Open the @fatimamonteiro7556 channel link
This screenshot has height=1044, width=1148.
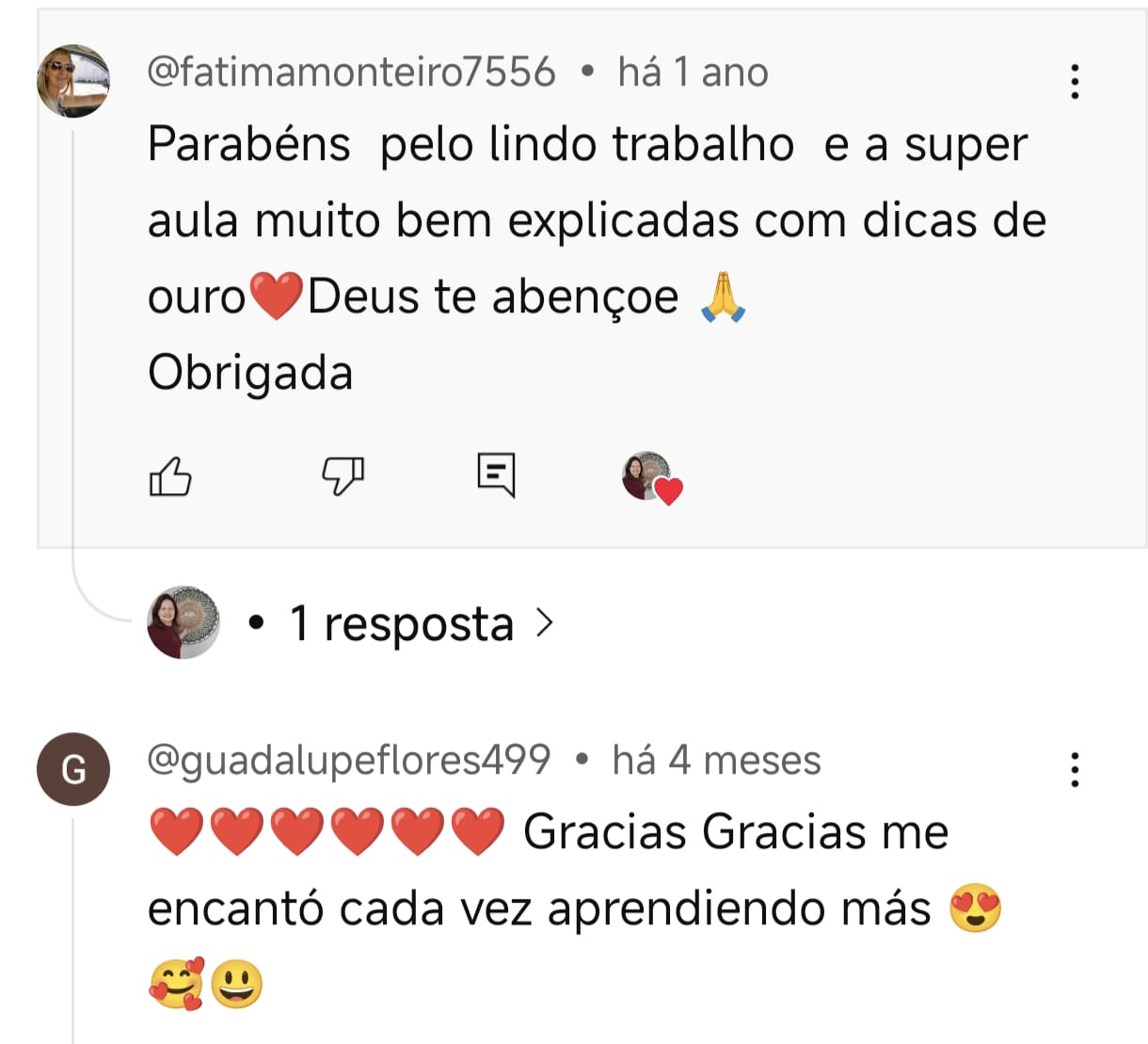pyautogui.click(x=351, y=72)
